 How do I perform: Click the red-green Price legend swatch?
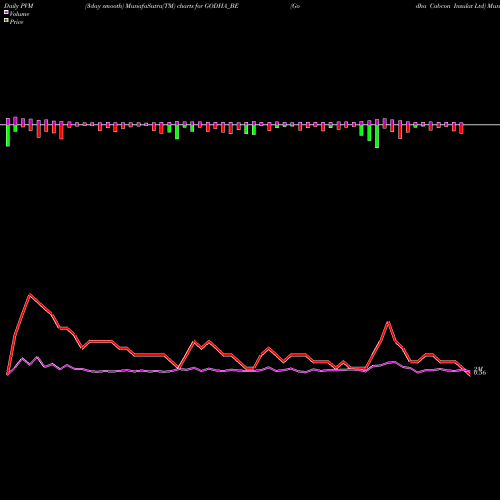click(6, 20)
